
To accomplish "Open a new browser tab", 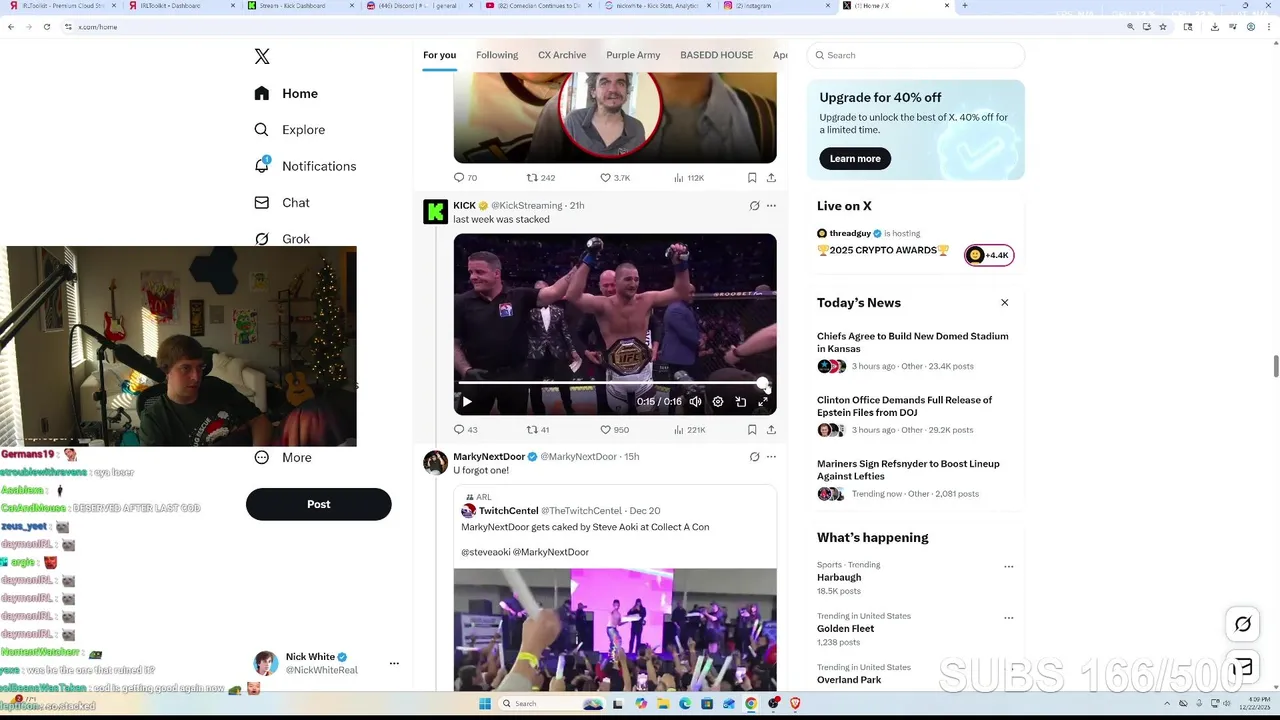I will (964, 6).
